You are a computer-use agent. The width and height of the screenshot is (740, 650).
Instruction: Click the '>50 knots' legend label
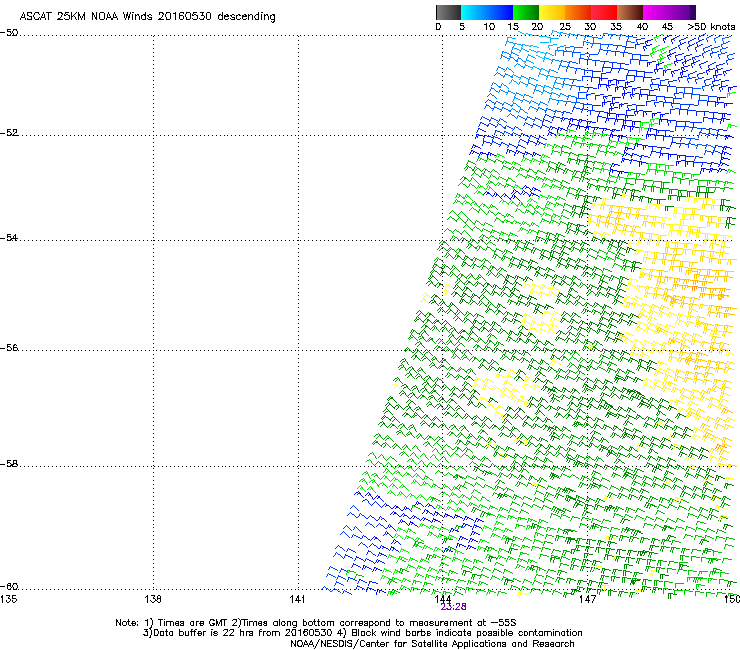pyautogui.click(x=711, y=27)
